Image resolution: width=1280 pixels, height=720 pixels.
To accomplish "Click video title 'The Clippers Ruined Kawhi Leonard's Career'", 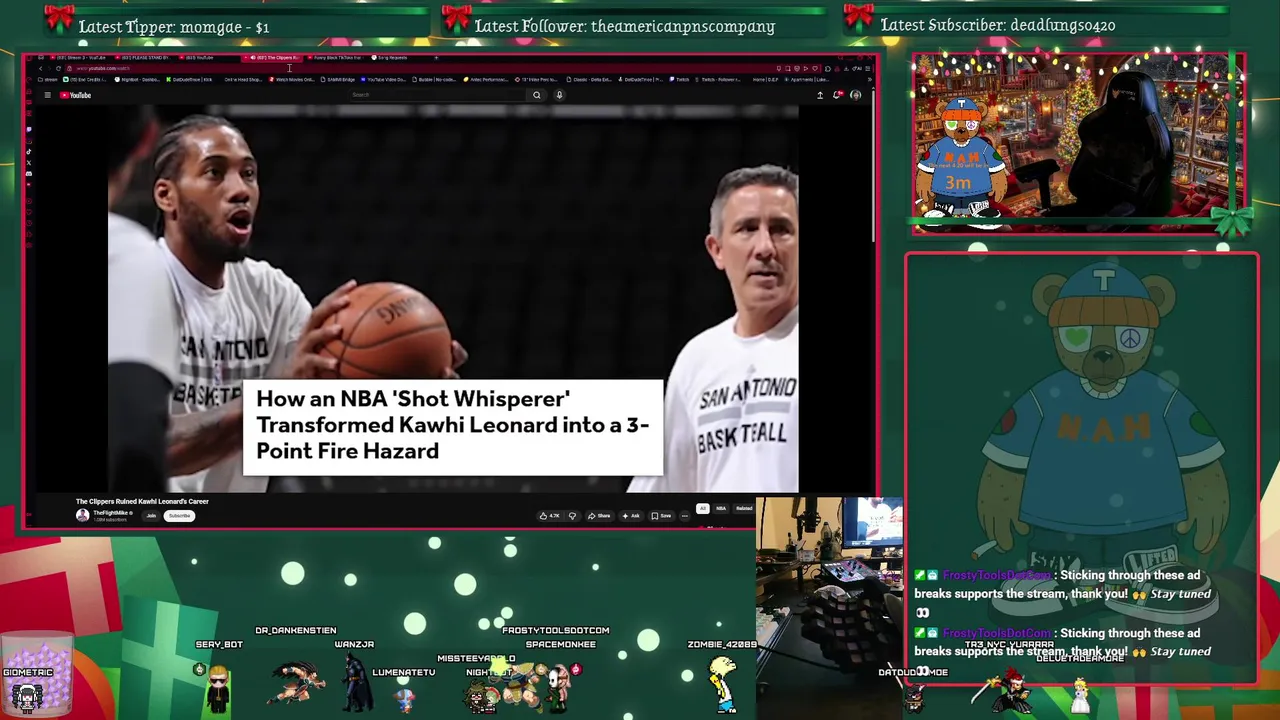I will point(142,501).
